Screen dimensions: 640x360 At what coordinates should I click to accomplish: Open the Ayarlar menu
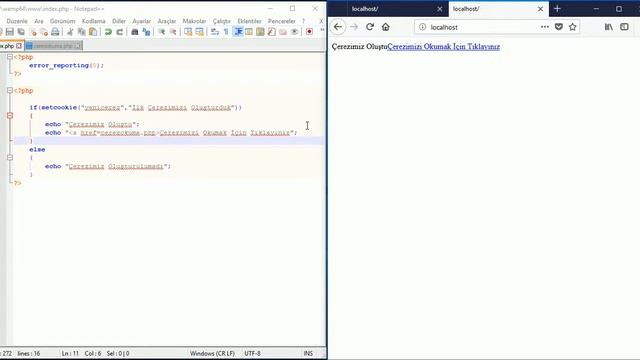pyautogui.click(x=142, y=21)
